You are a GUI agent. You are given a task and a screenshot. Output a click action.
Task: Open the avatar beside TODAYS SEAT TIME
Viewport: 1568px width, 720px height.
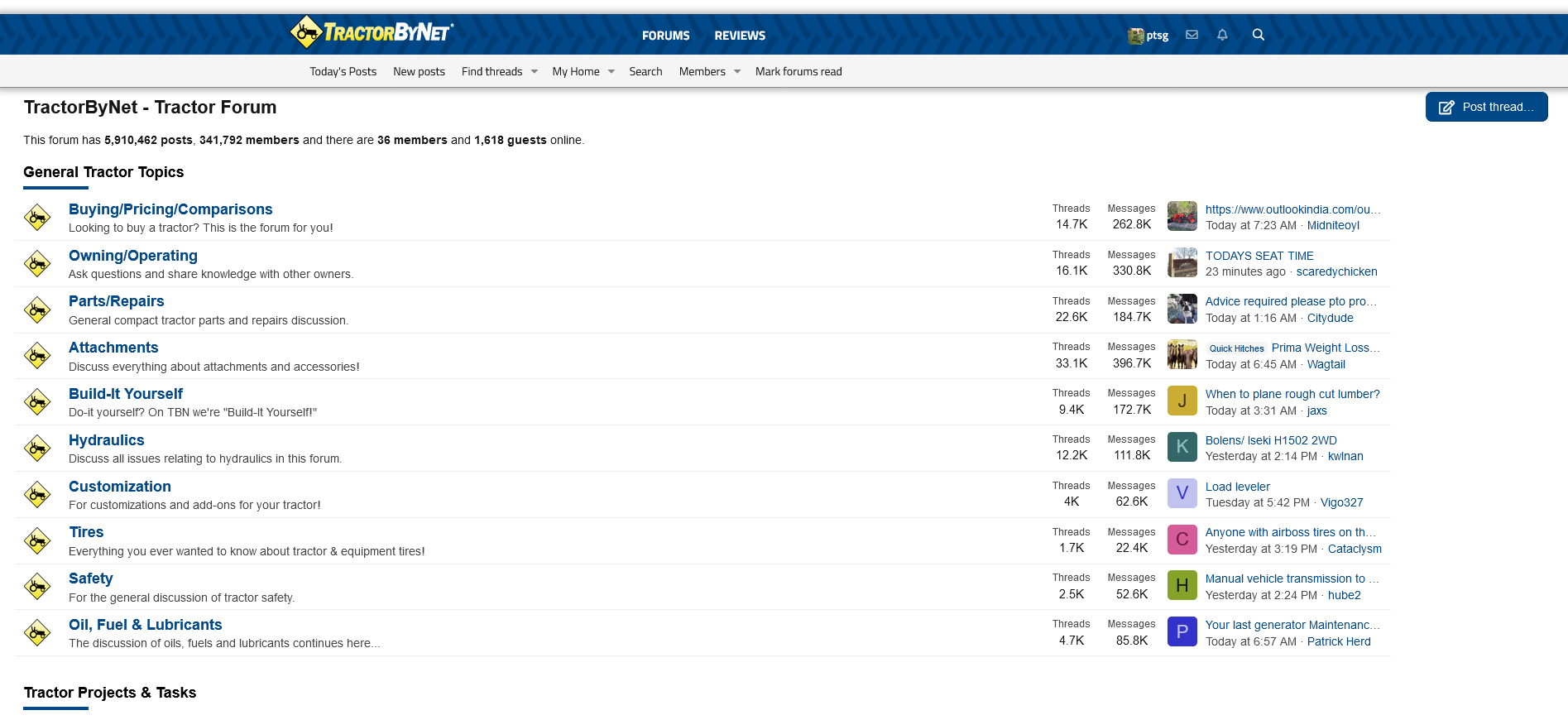[1182, 262]
